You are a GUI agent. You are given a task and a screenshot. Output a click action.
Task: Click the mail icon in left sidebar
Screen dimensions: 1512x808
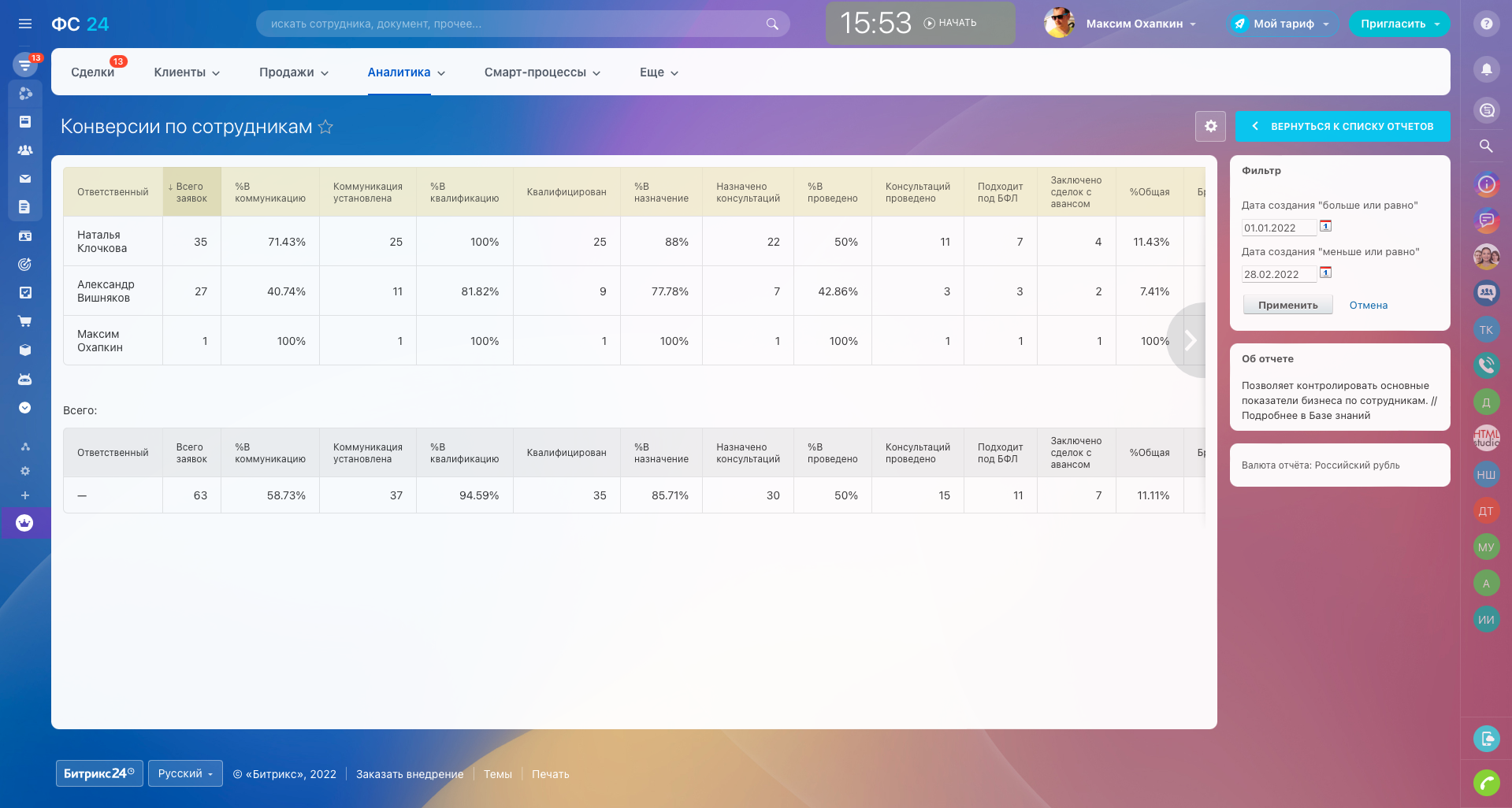point(25,179)
